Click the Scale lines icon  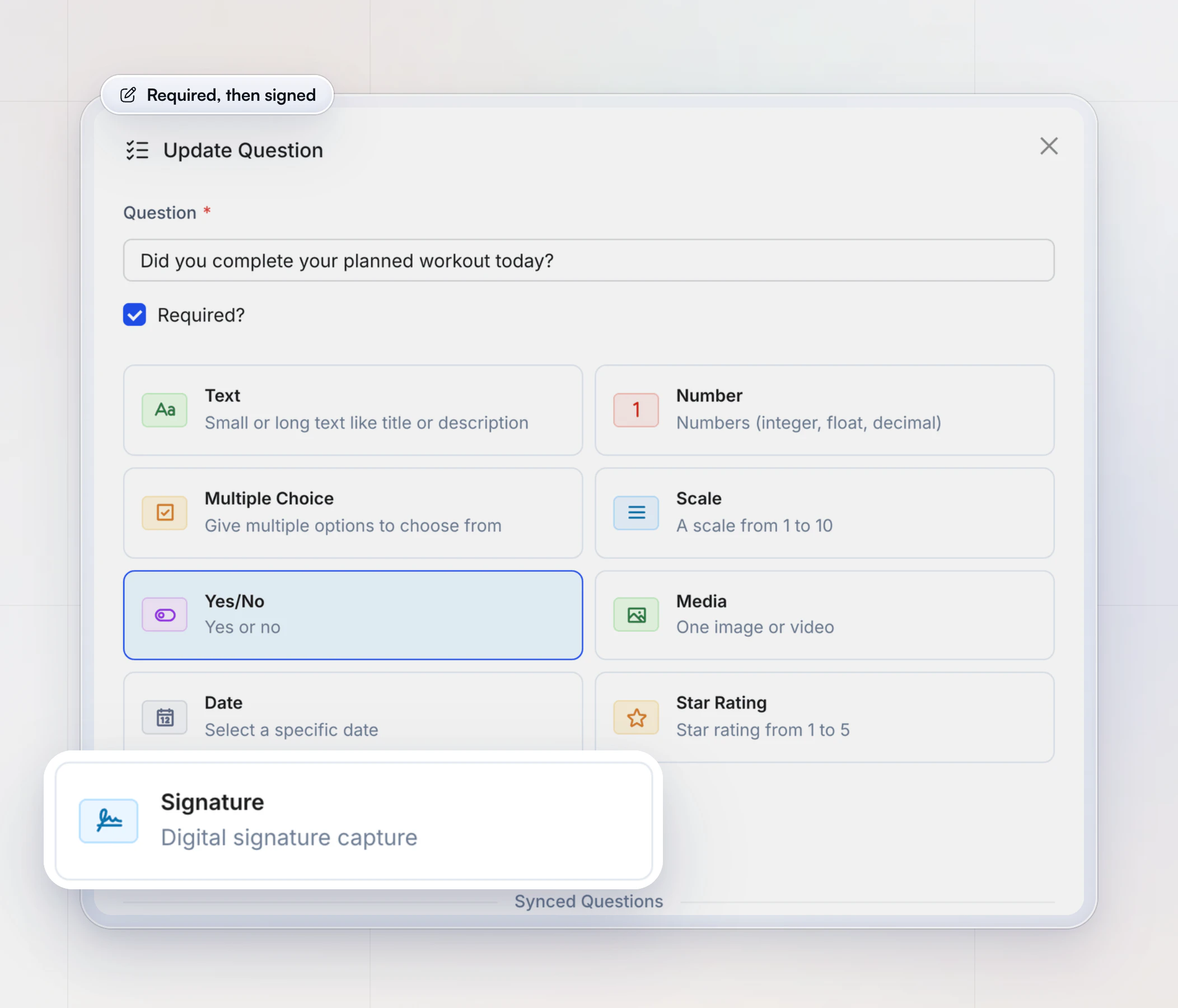(635, 513)
